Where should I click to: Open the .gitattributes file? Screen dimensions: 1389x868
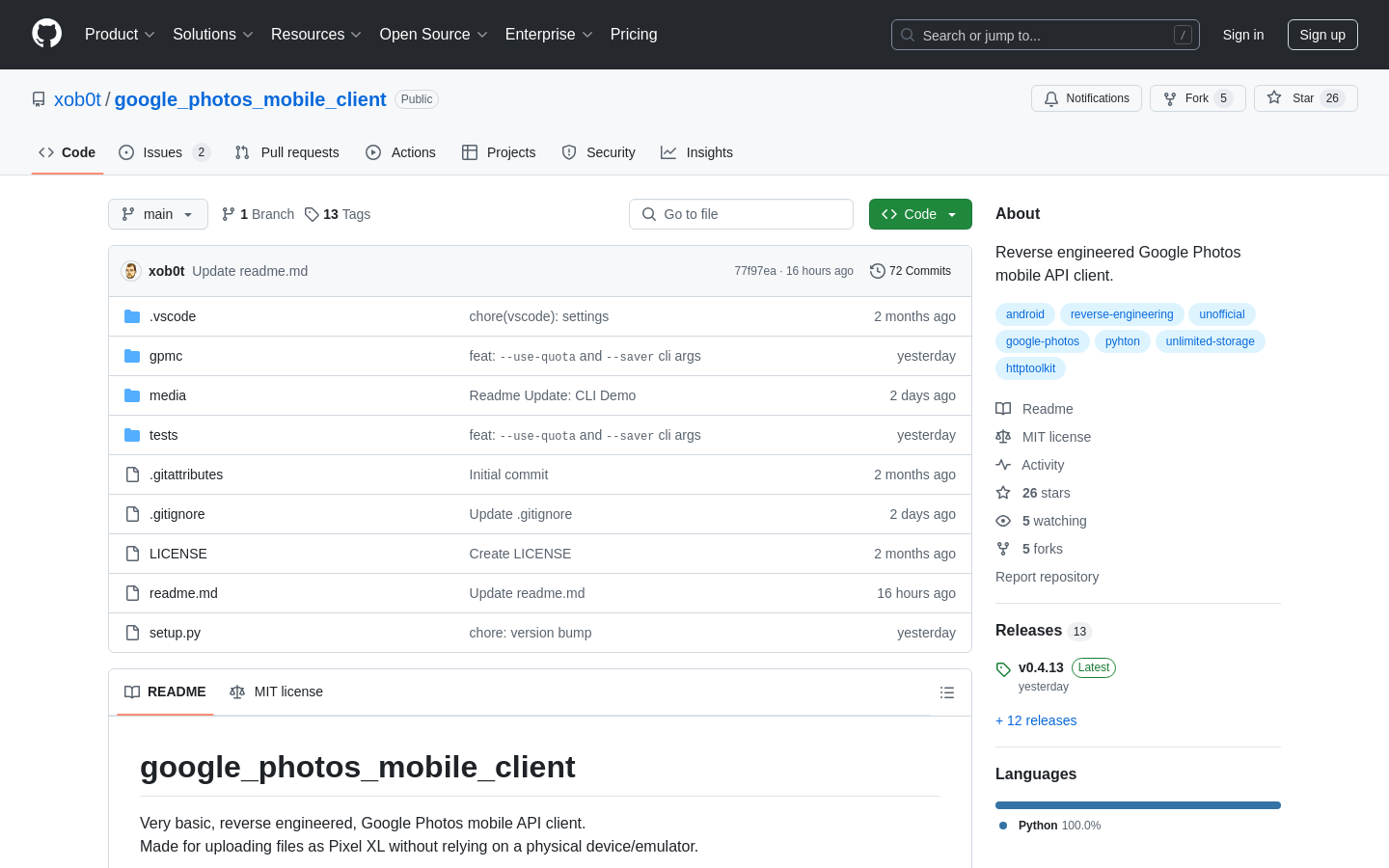point(186,475)
